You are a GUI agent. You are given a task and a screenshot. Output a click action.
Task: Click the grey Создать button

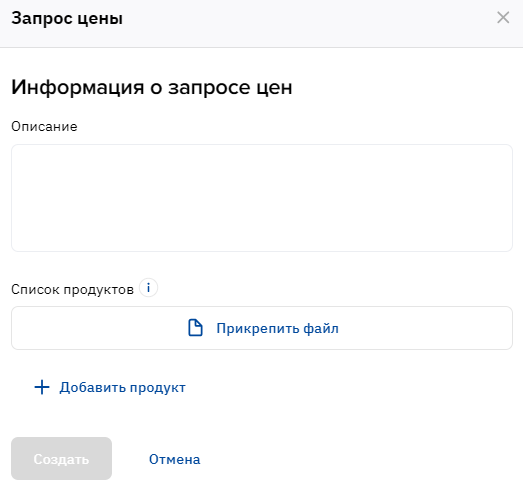[x=61, y=459]
